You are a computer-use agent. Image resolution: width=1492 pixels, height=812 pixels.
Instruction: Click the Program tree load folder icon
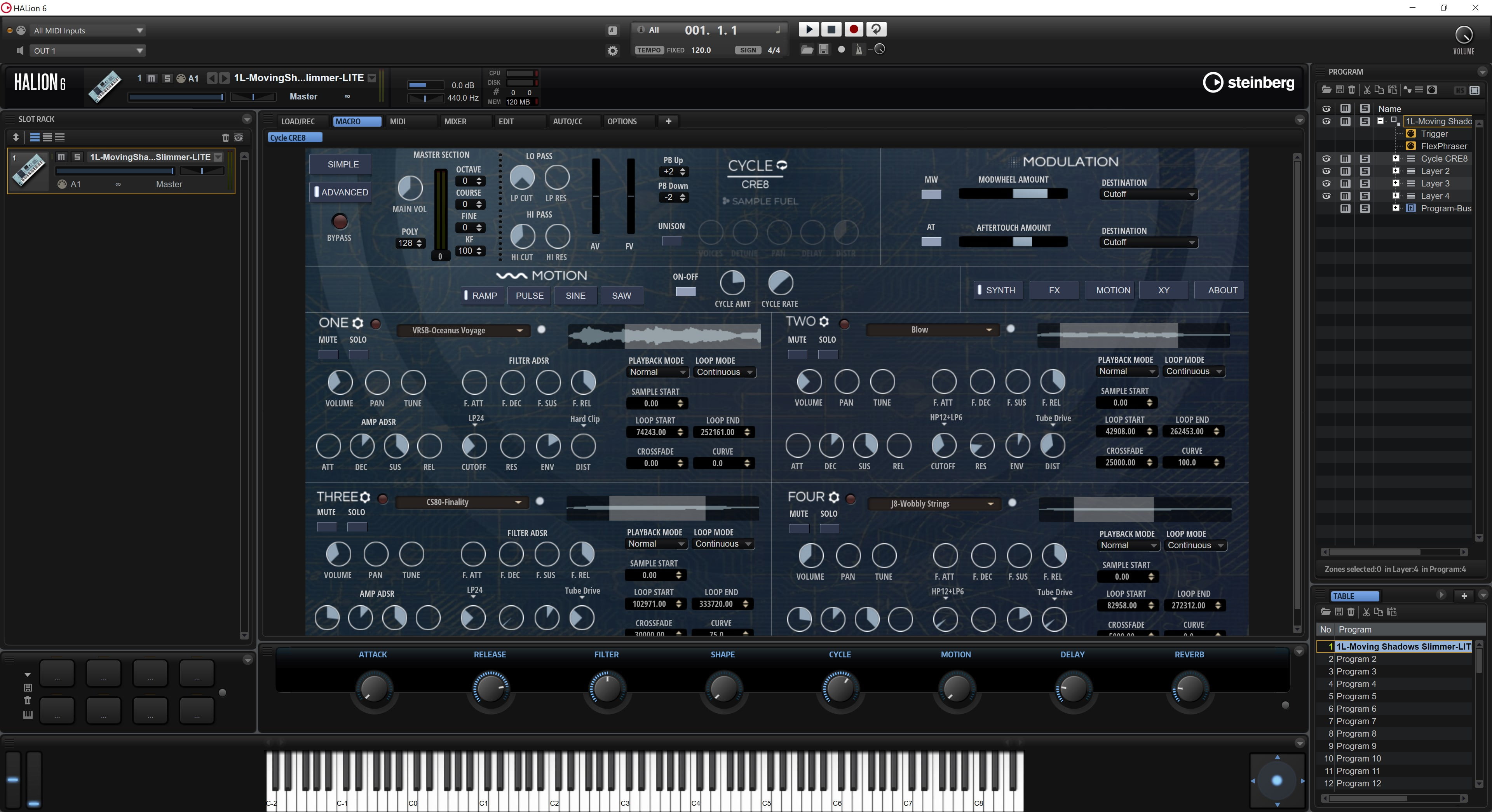(1326, 90)
